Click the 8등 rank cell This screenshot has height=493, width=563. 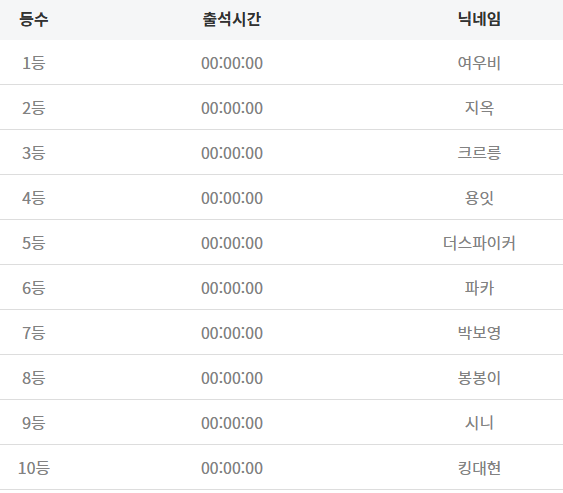pos(33,378)
